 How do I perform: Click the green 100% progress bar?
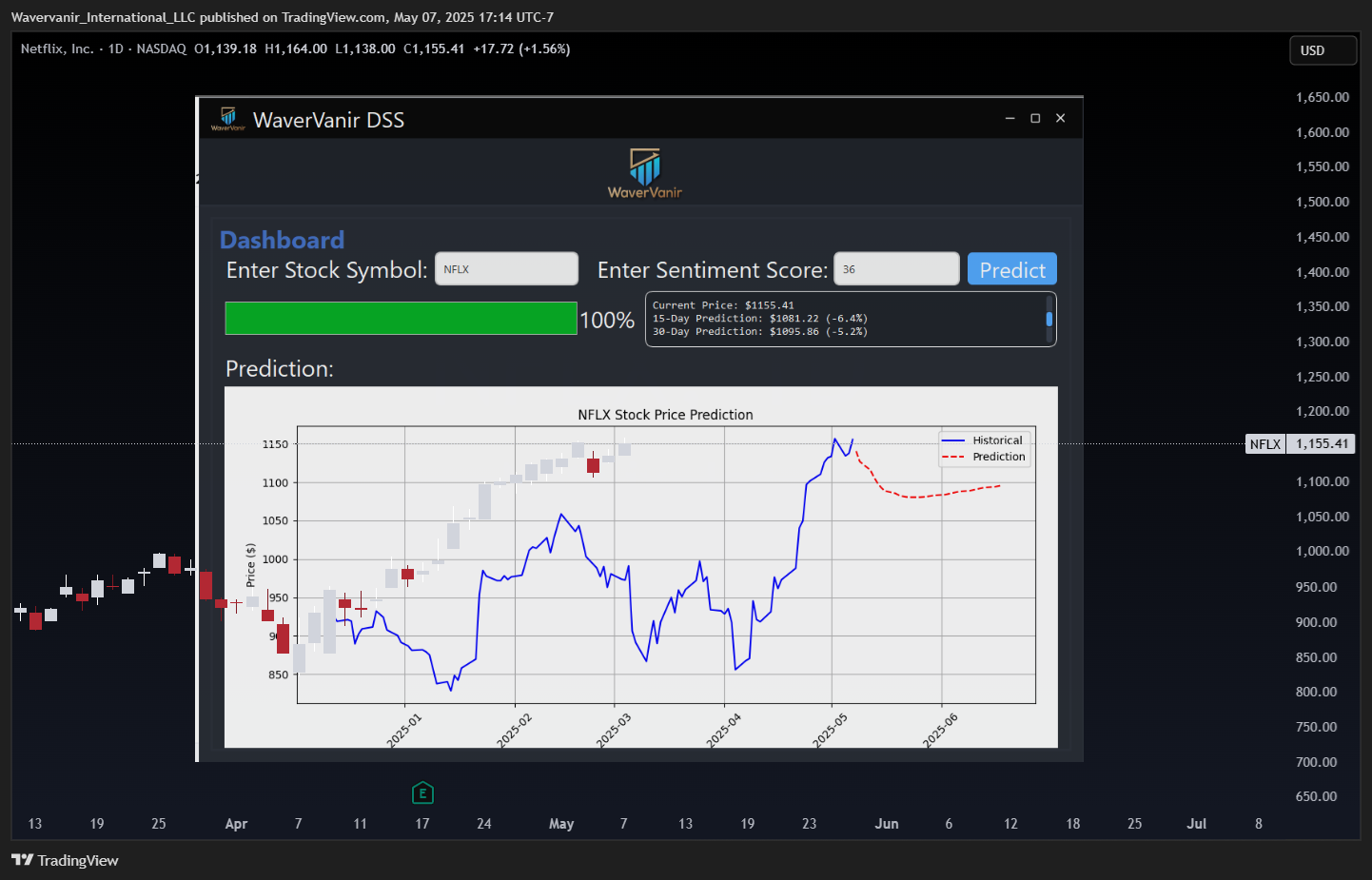401,319
